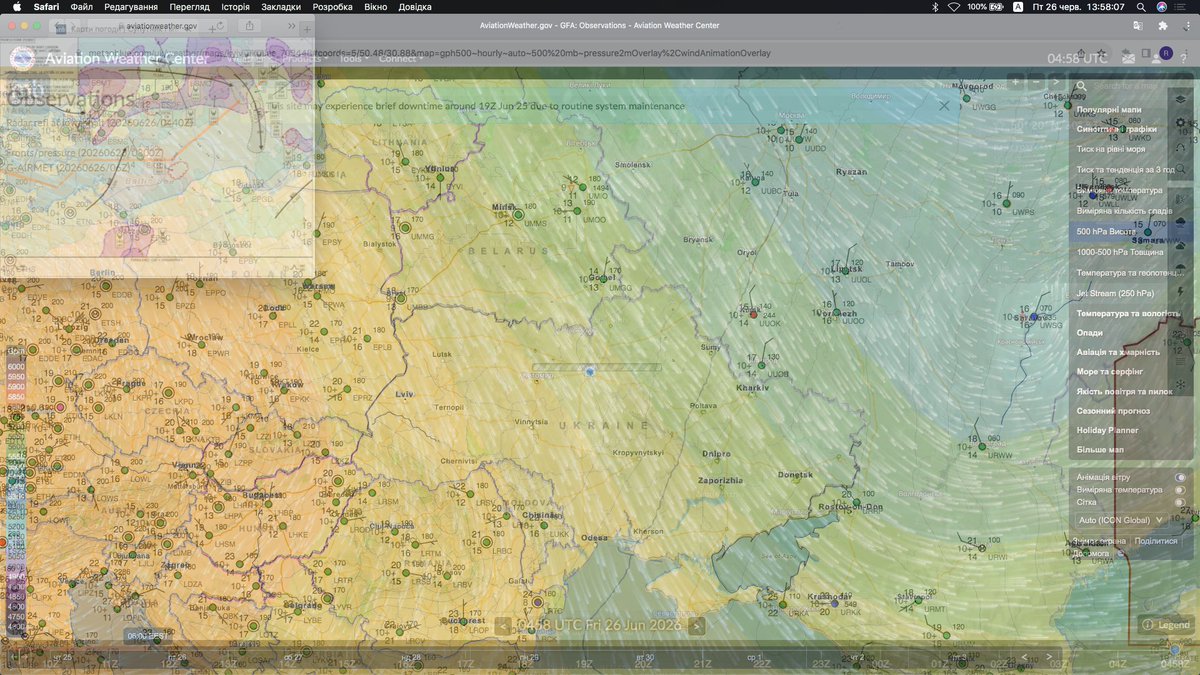Jump to 22Z on bottom timeline

[763, 663]
